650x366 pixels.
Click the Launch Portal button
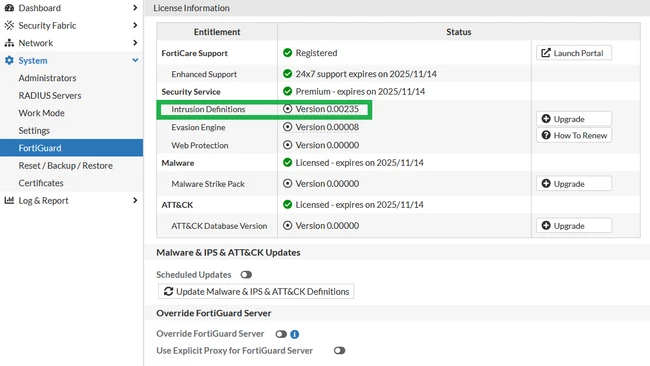574,53
